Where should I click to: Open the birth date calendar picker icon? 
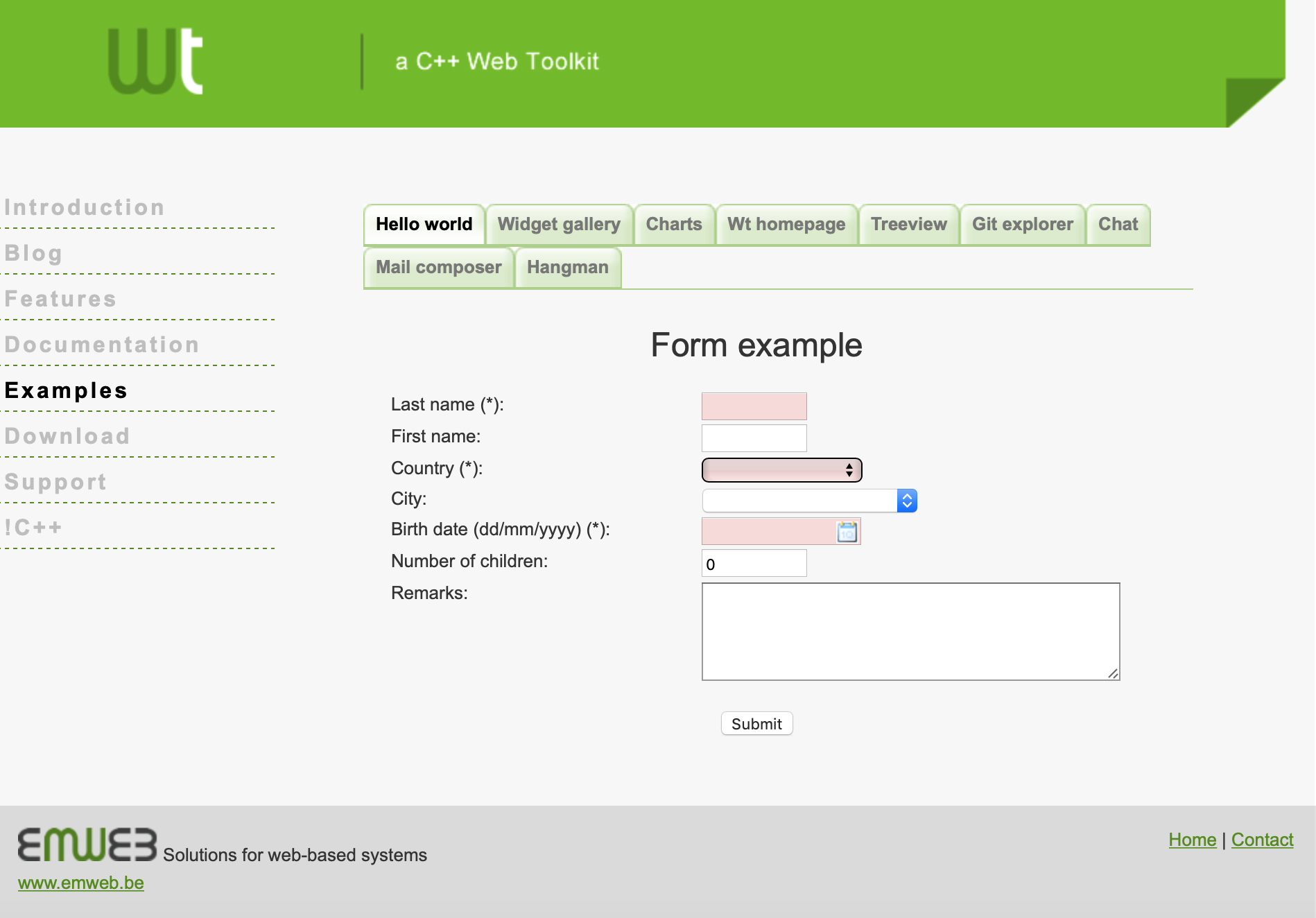[x=847, y=532]
